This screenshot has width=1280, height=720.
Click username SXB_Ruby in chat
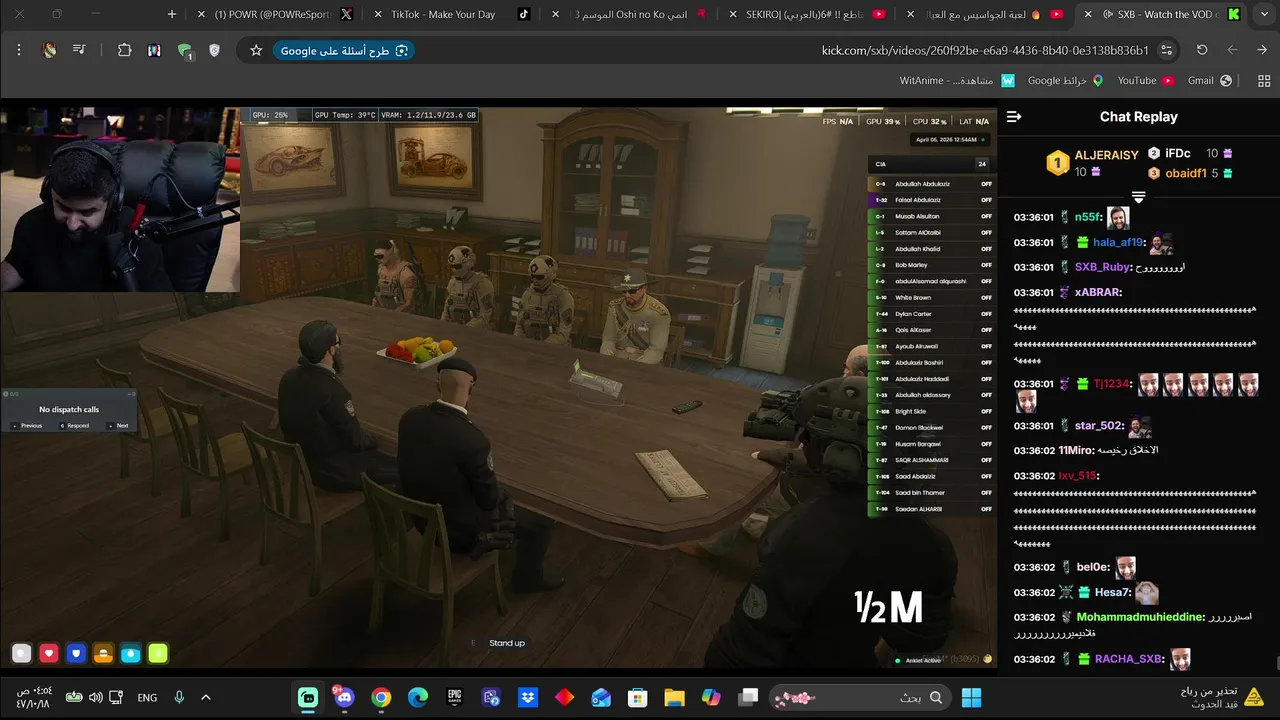(x=1102, y=267)
